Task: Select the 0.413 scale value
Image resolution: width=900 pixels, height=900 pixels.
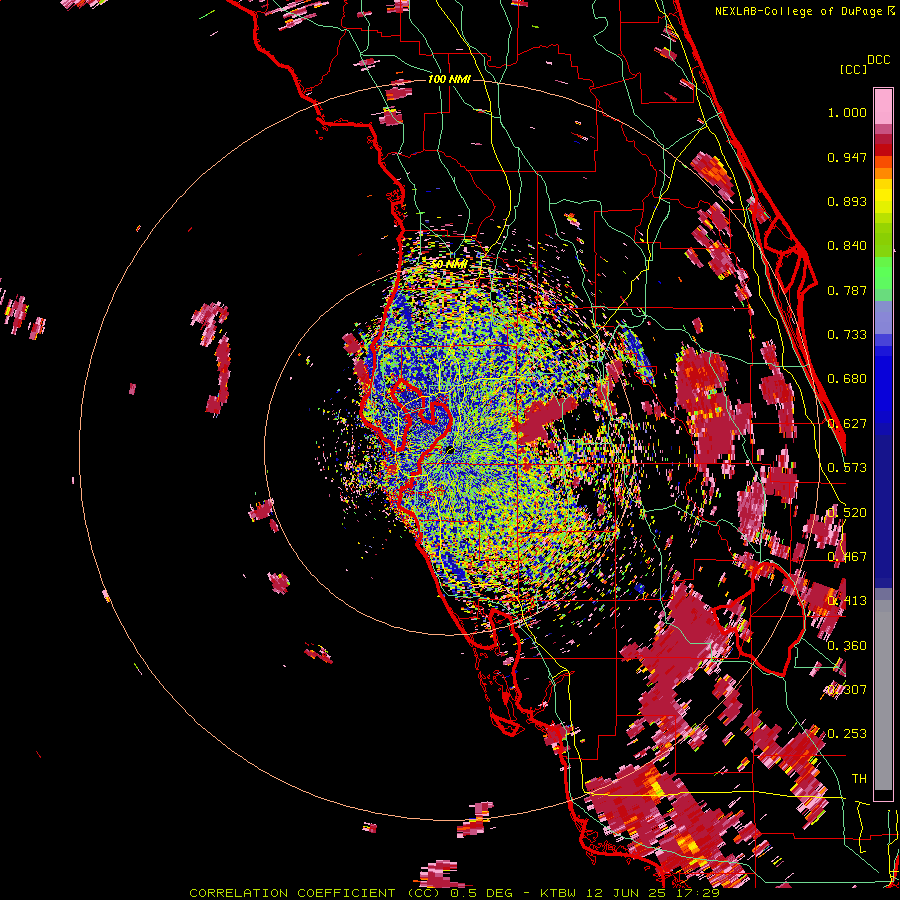Action: [x=847, y=601]
